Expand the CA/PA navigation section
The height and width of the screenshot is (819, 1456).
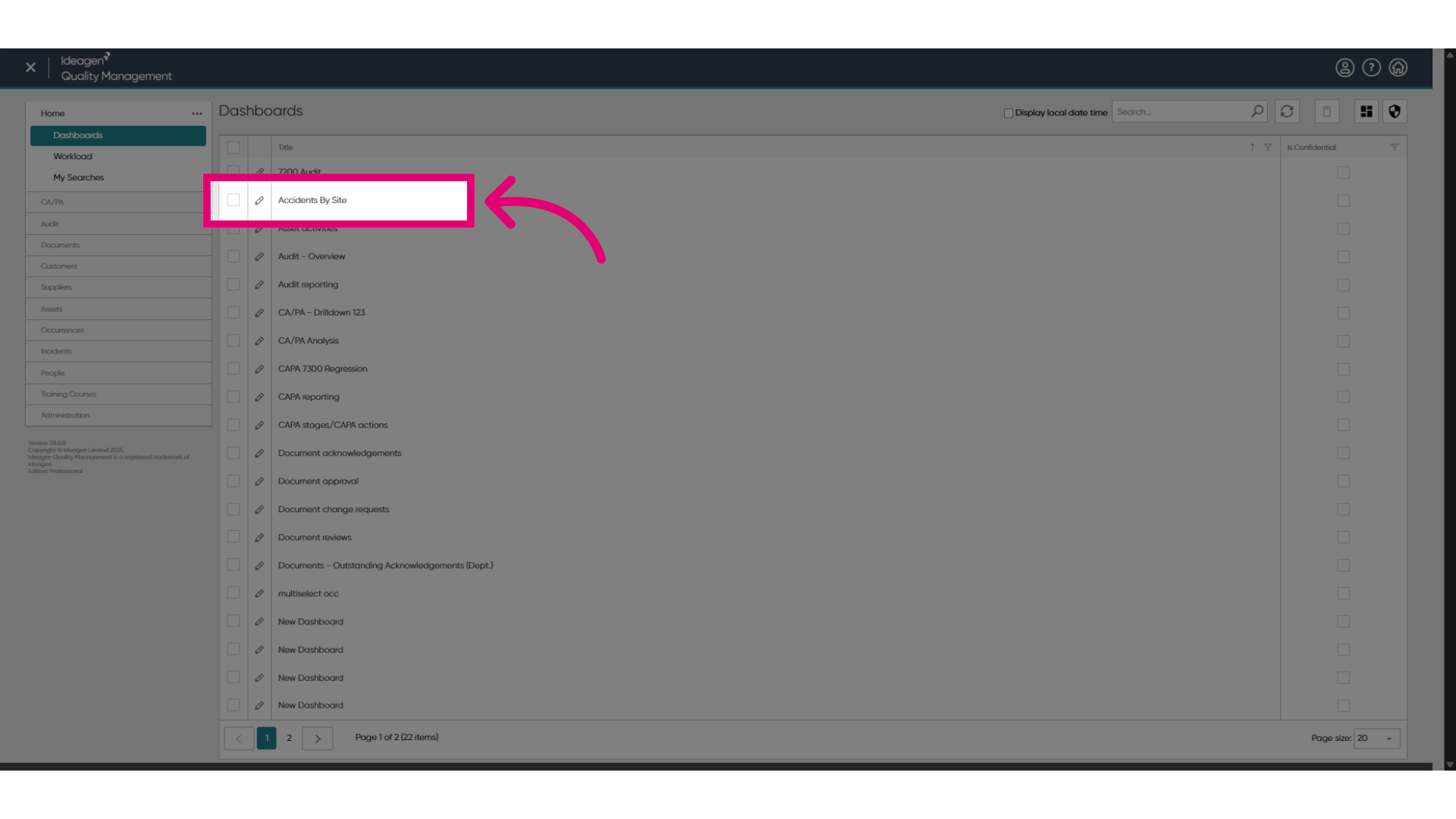click(x=118, y=202)
